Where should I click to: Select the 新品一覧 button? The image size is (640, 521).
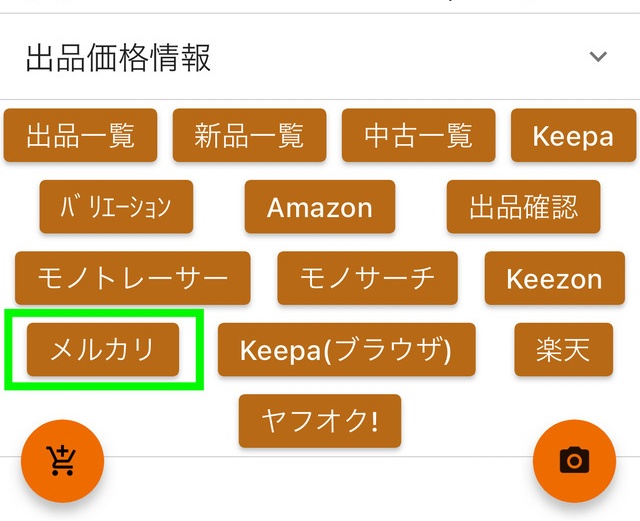(249, 135)
